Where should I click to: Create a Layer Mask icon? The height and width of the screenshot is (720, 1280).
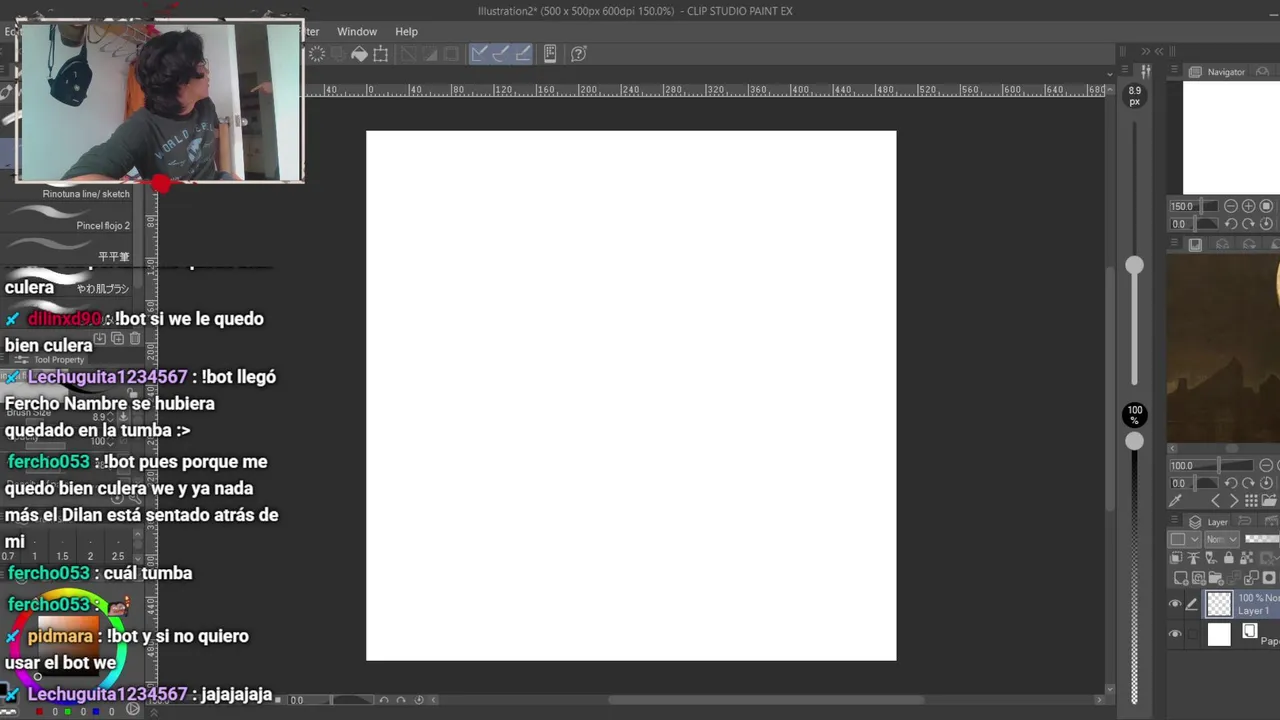(1269, 578)
